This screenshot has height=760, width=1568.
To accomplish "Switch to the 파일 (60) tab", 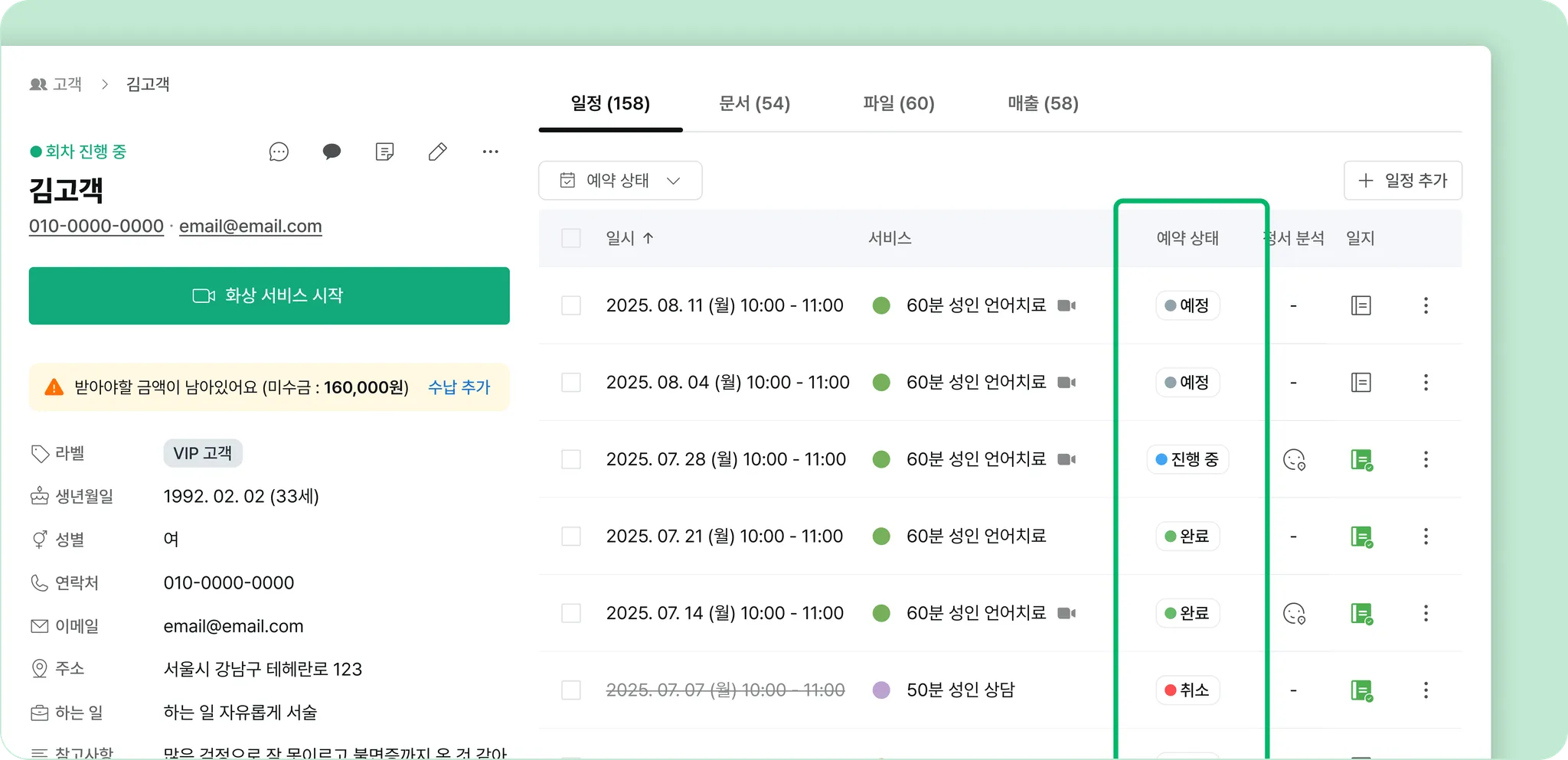I will (x=899, y=103).
